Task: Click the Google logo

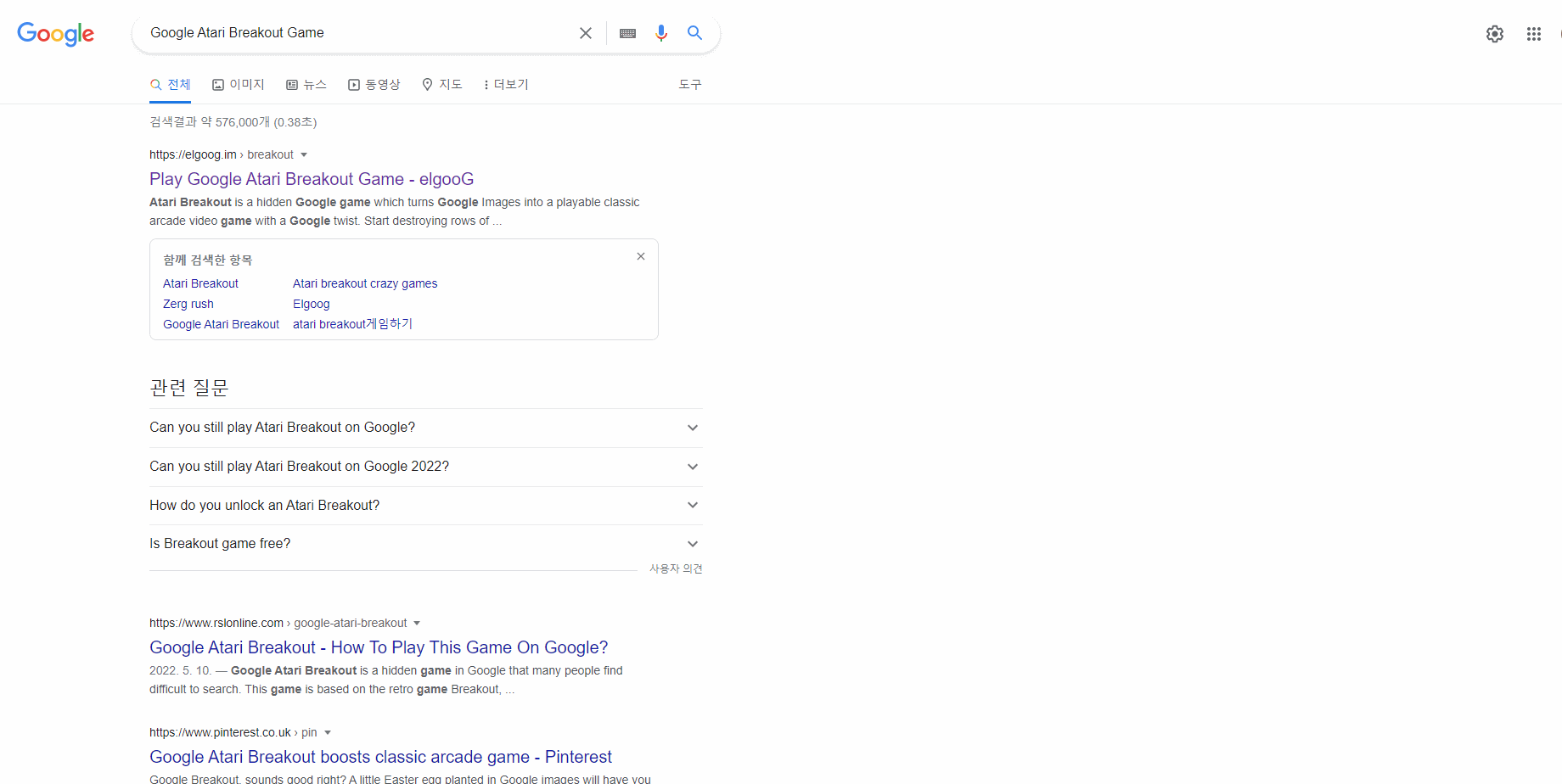Action: click(x=56, y=34)
